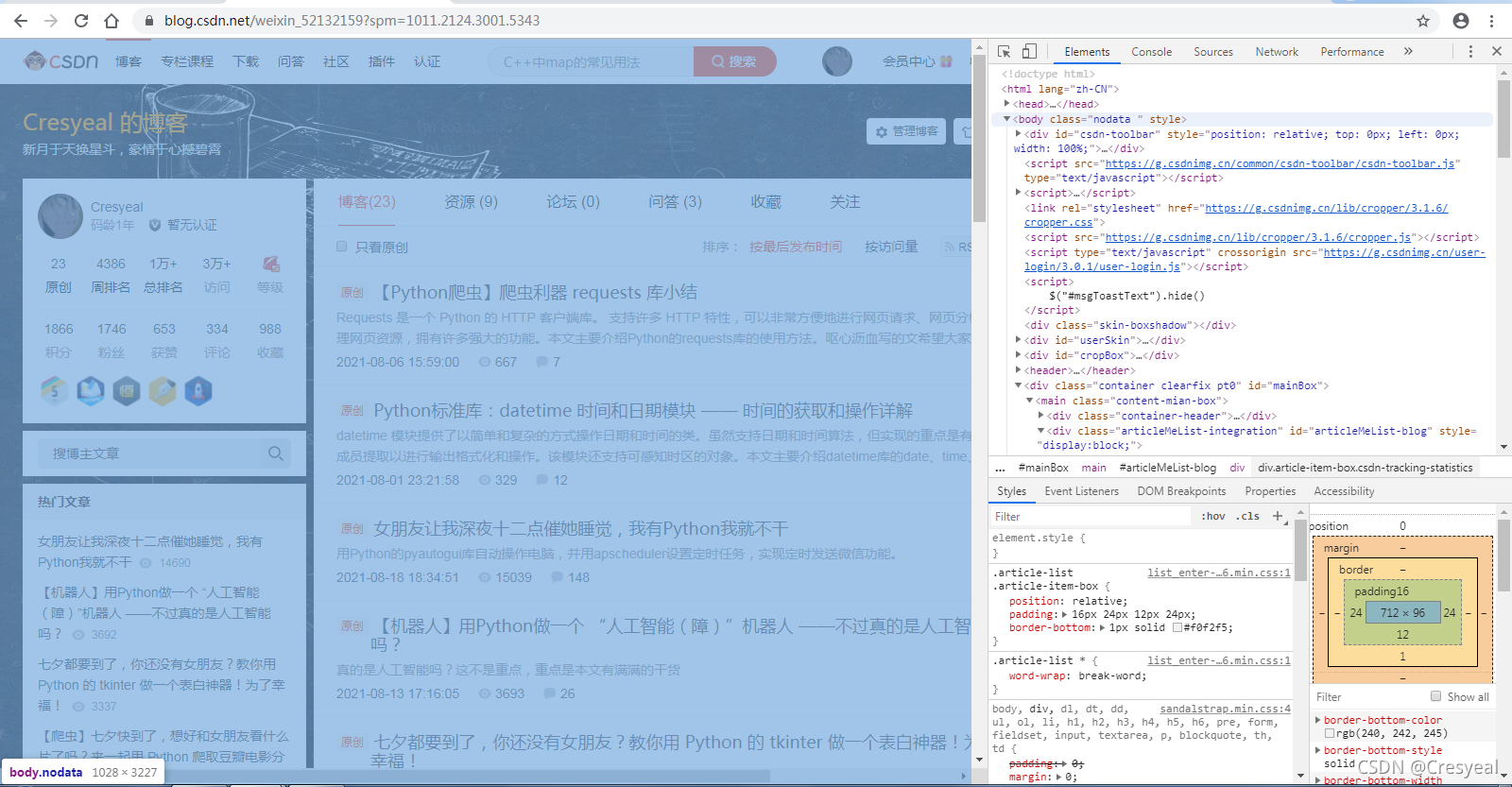This screenshot has height=787, width=1512.
Task: Expand the div#cropBox node
Action: pos(1019,355)
